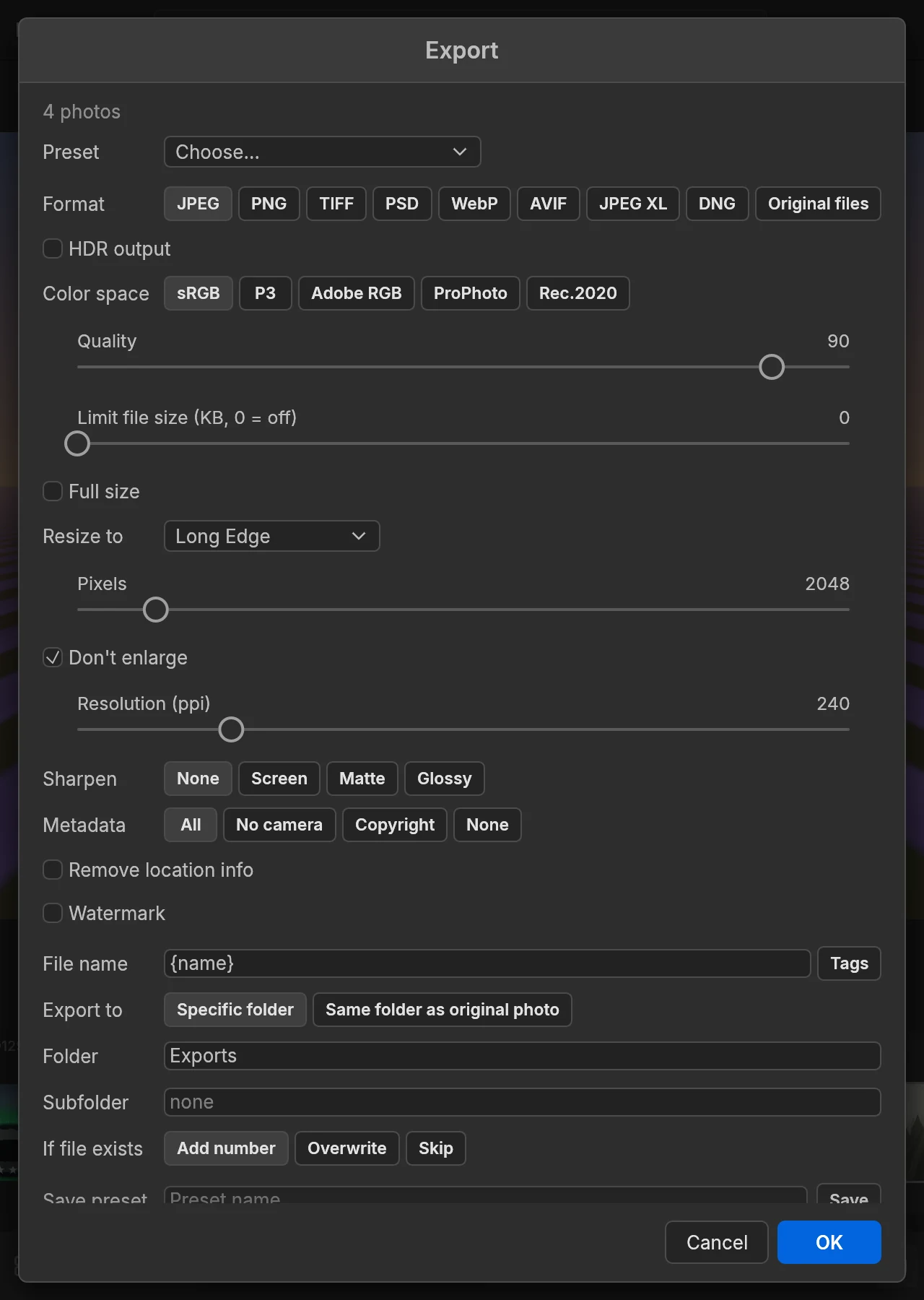Enable the HDR output checkbox
This screenshot has width=924, height=1300.
(x=53, y=248)
